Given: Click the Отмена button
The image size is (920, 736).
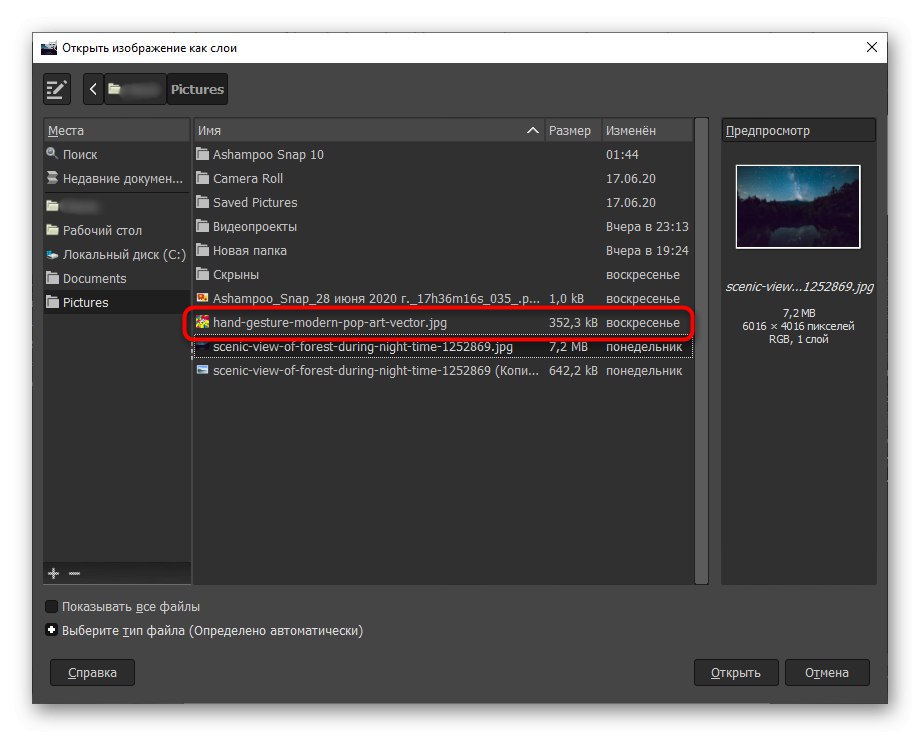Looking at the screenshot, I should 827,673.
